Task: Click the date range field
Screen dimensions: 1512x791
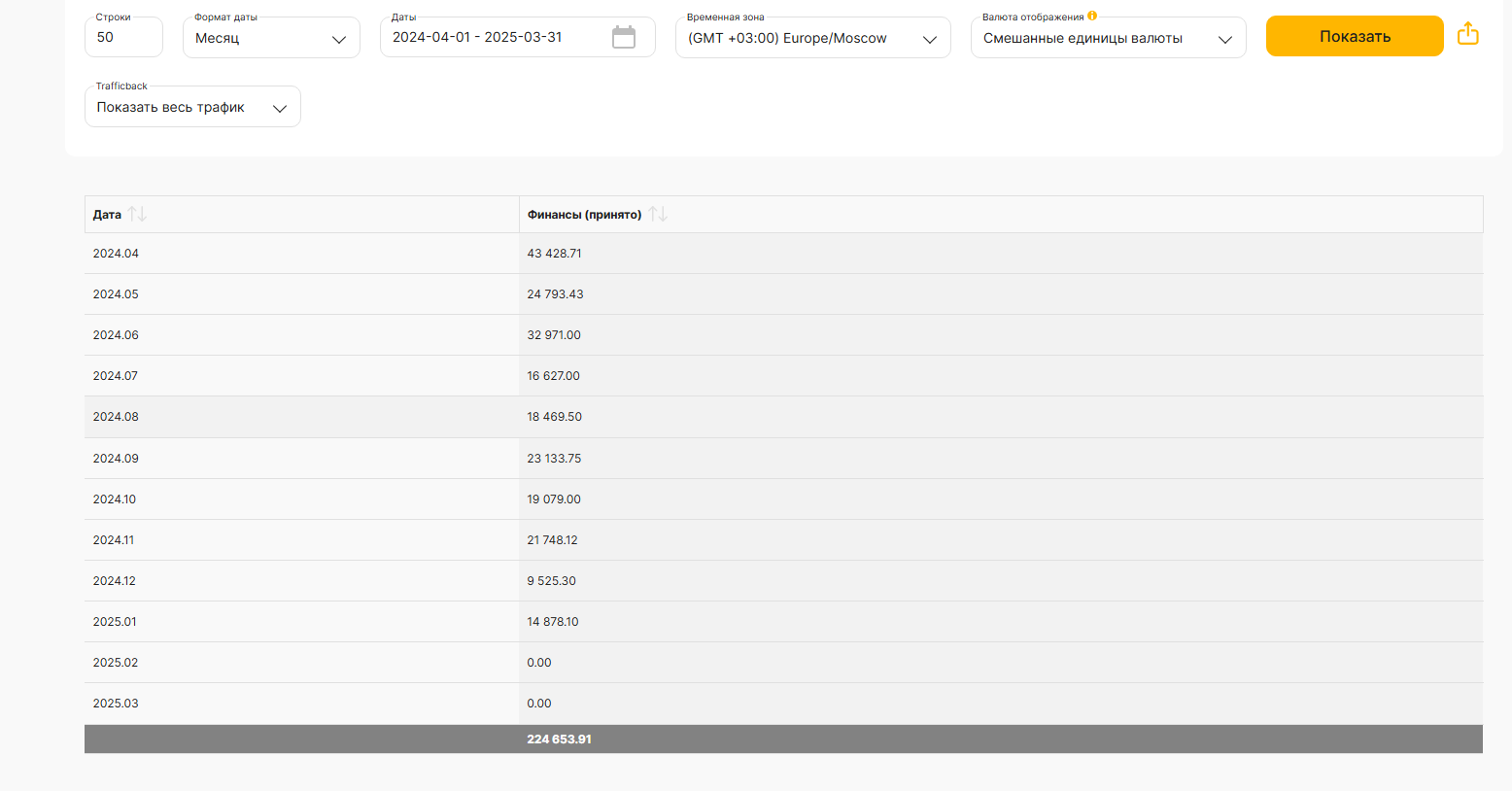Action: [517, 37]
